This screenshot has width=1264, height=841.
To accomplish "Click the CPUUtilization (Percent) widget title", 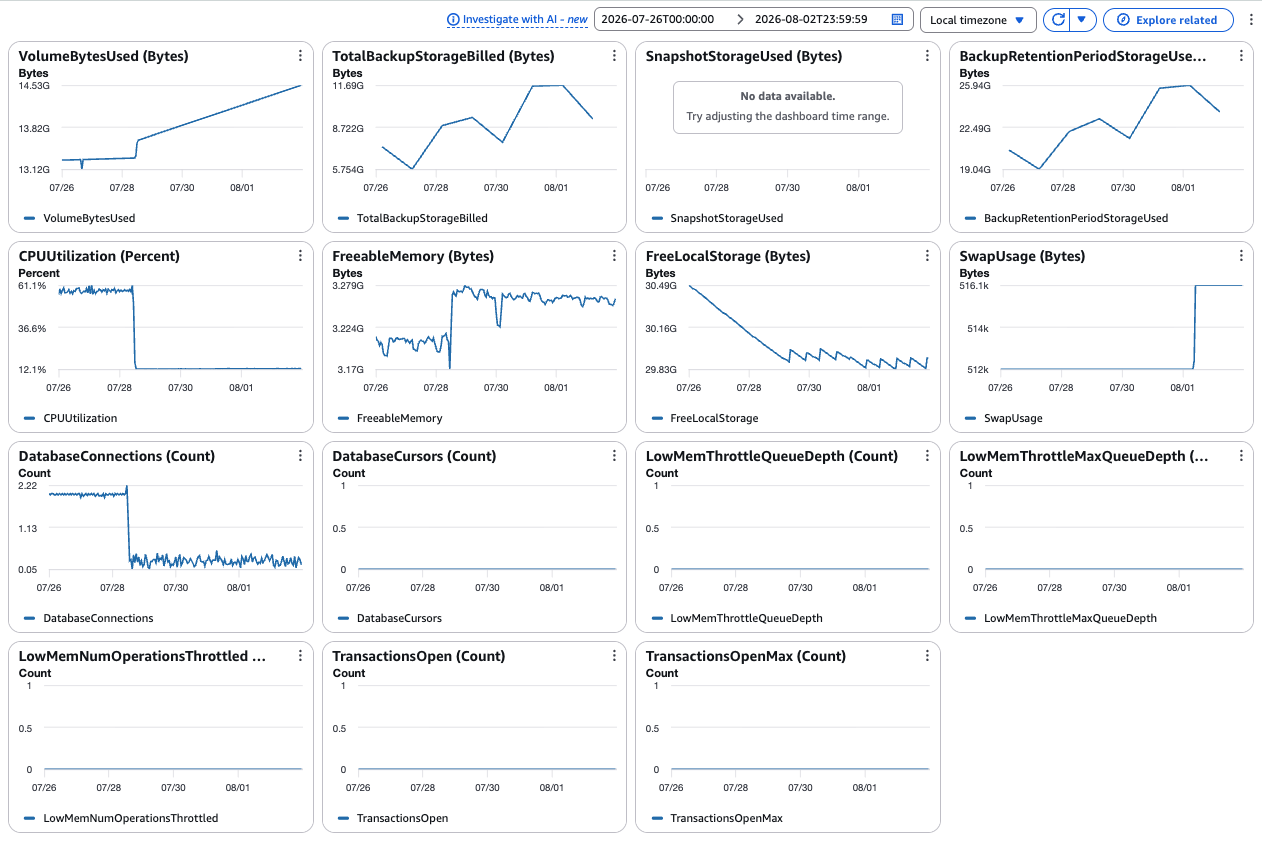I will point(99,256).
